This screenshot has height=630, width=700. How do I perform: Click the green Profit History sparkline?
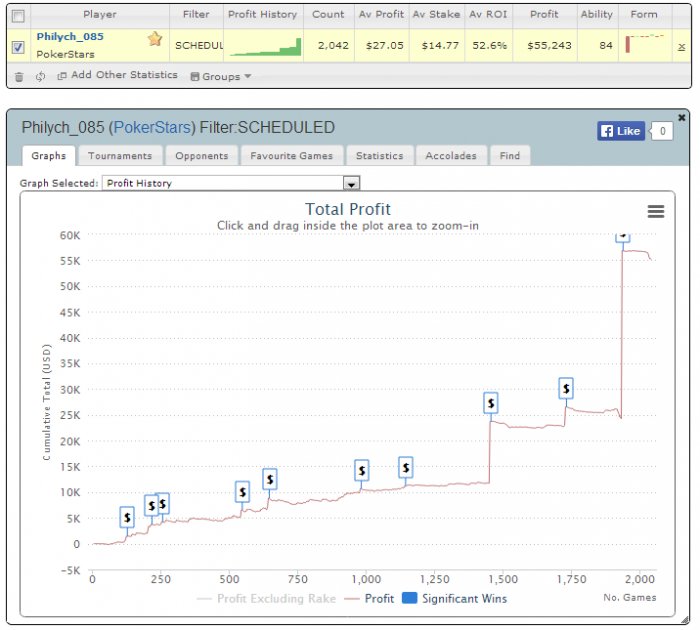coord(265,45)
